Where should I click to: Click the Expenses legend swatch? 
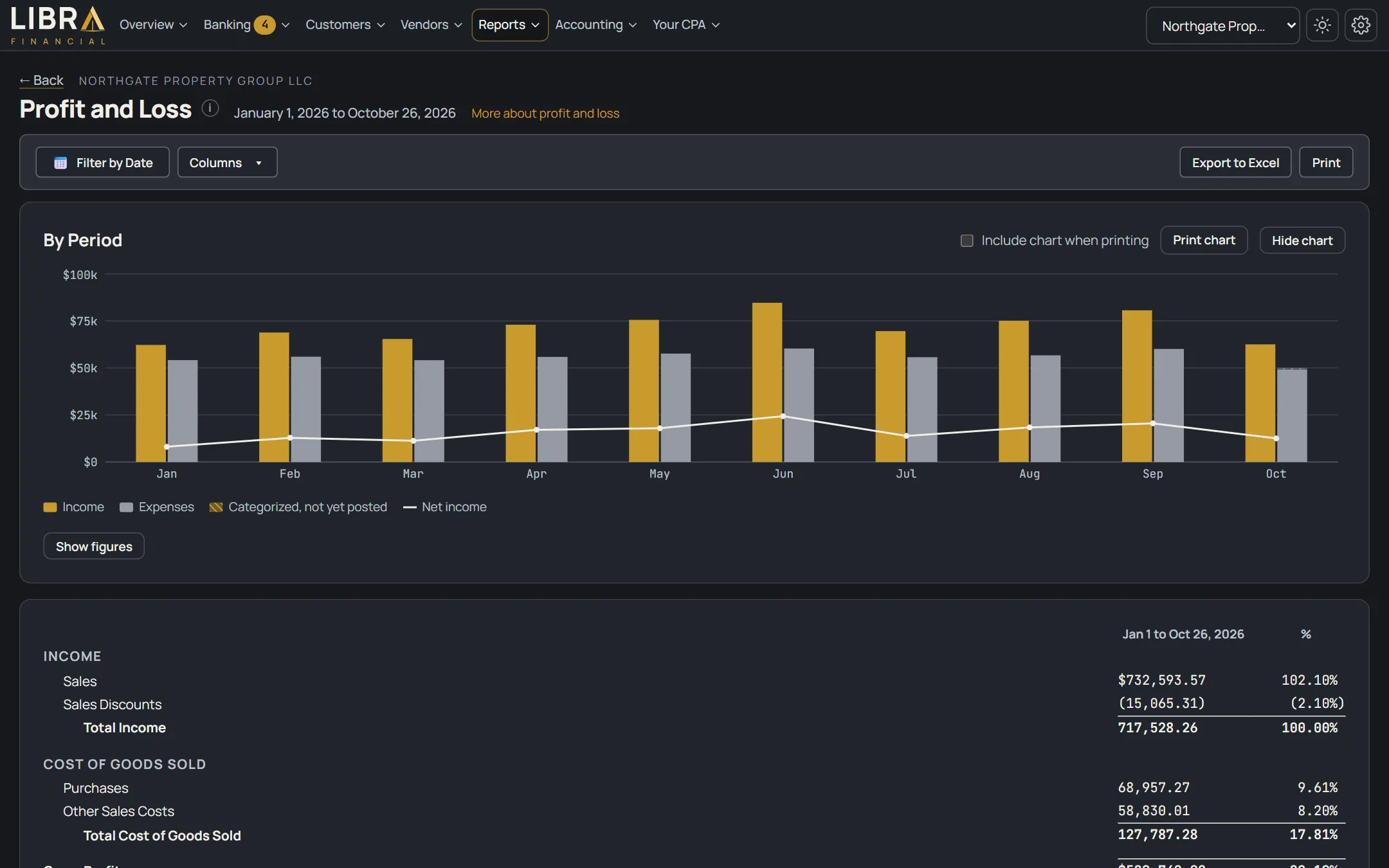point(126,507)
